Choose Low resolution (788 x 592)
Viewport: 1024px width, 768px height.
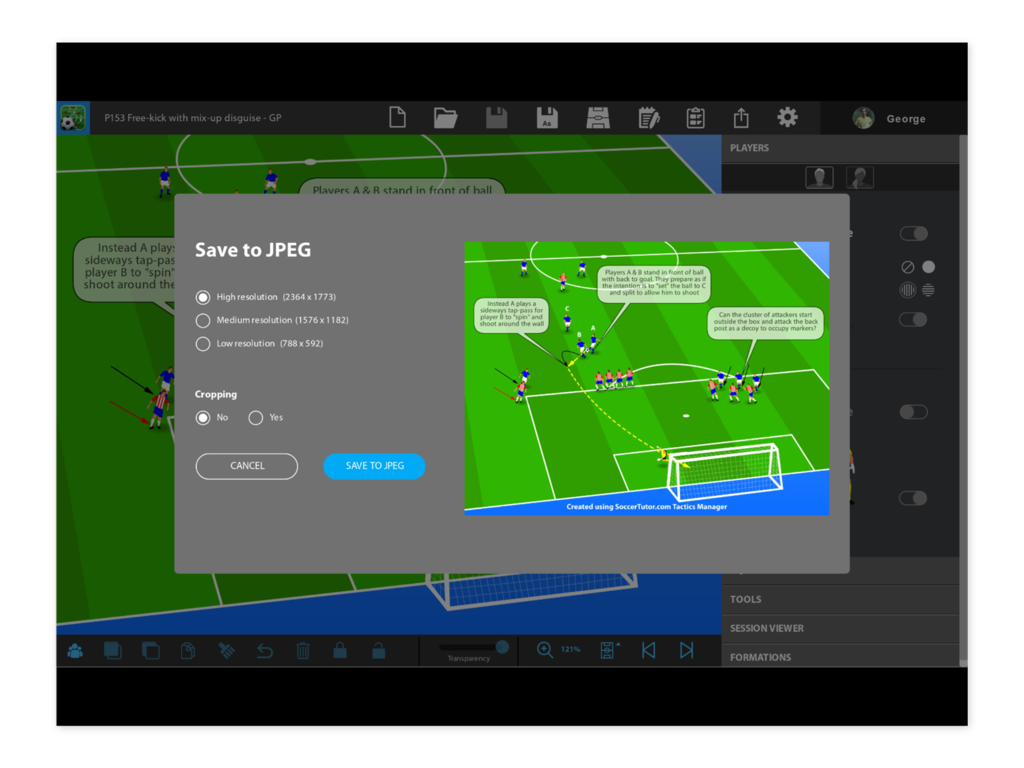point(202,343)
